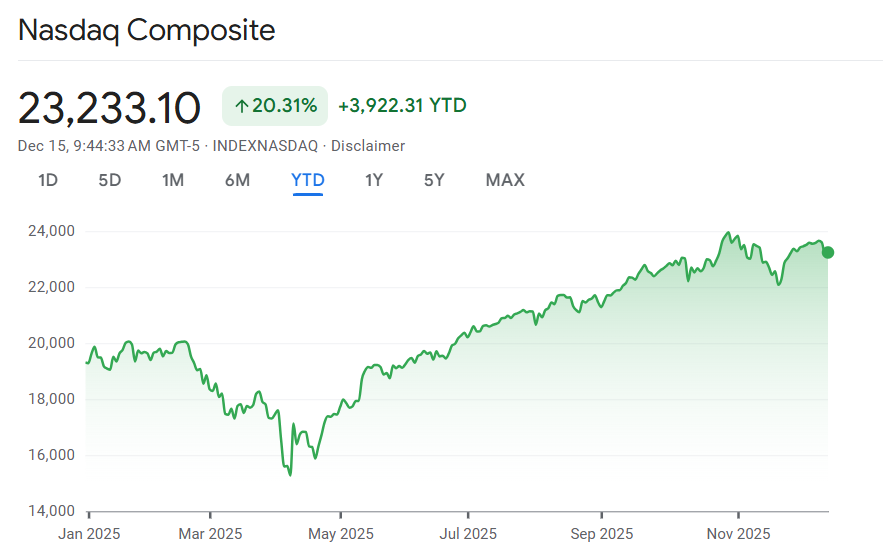Click the 24,000 y-axis label
Image resolution: width=883 pixels, height=554 pixels.
pos(48,231)
